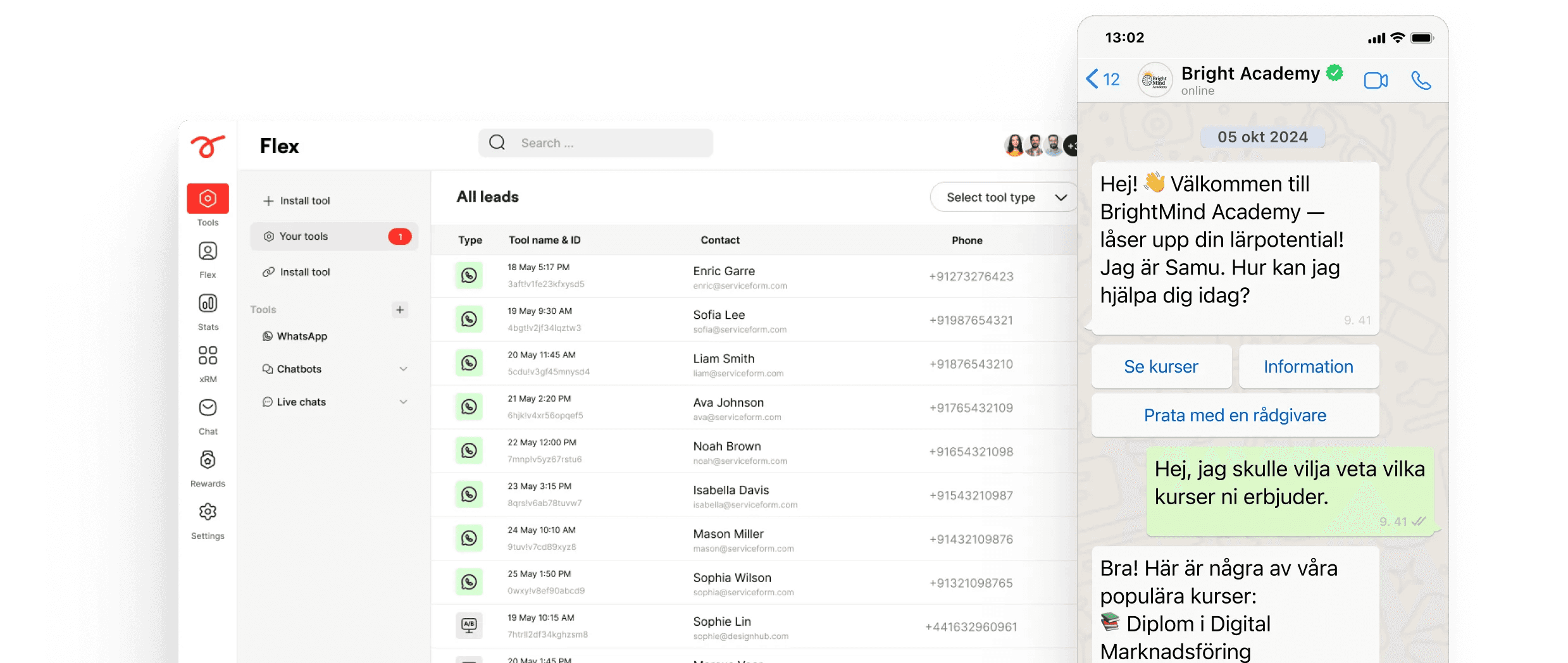The image size is (1568, 663).
Task: Open Settings via the gear icon
Action: [208, 512]
